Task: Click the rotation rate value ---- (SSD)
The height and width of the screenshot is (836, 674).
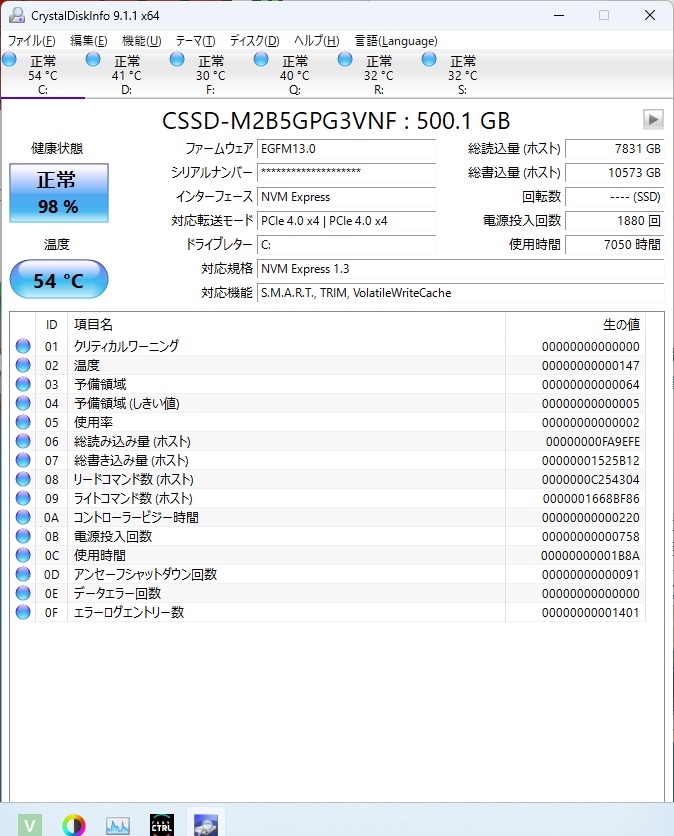Action: click(614, 197)
